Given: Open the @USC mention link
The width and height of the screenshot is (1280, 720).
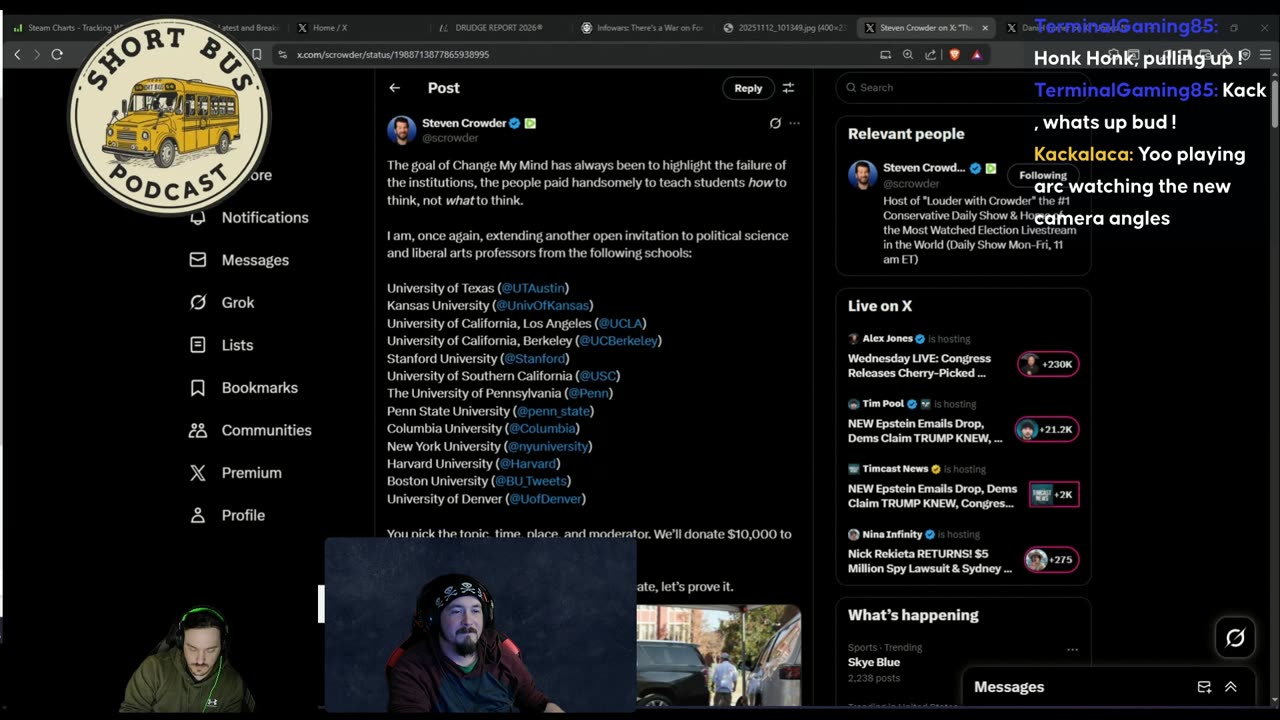Looking at the screenshot, I should pyautogui.click(x=598, y=376).
